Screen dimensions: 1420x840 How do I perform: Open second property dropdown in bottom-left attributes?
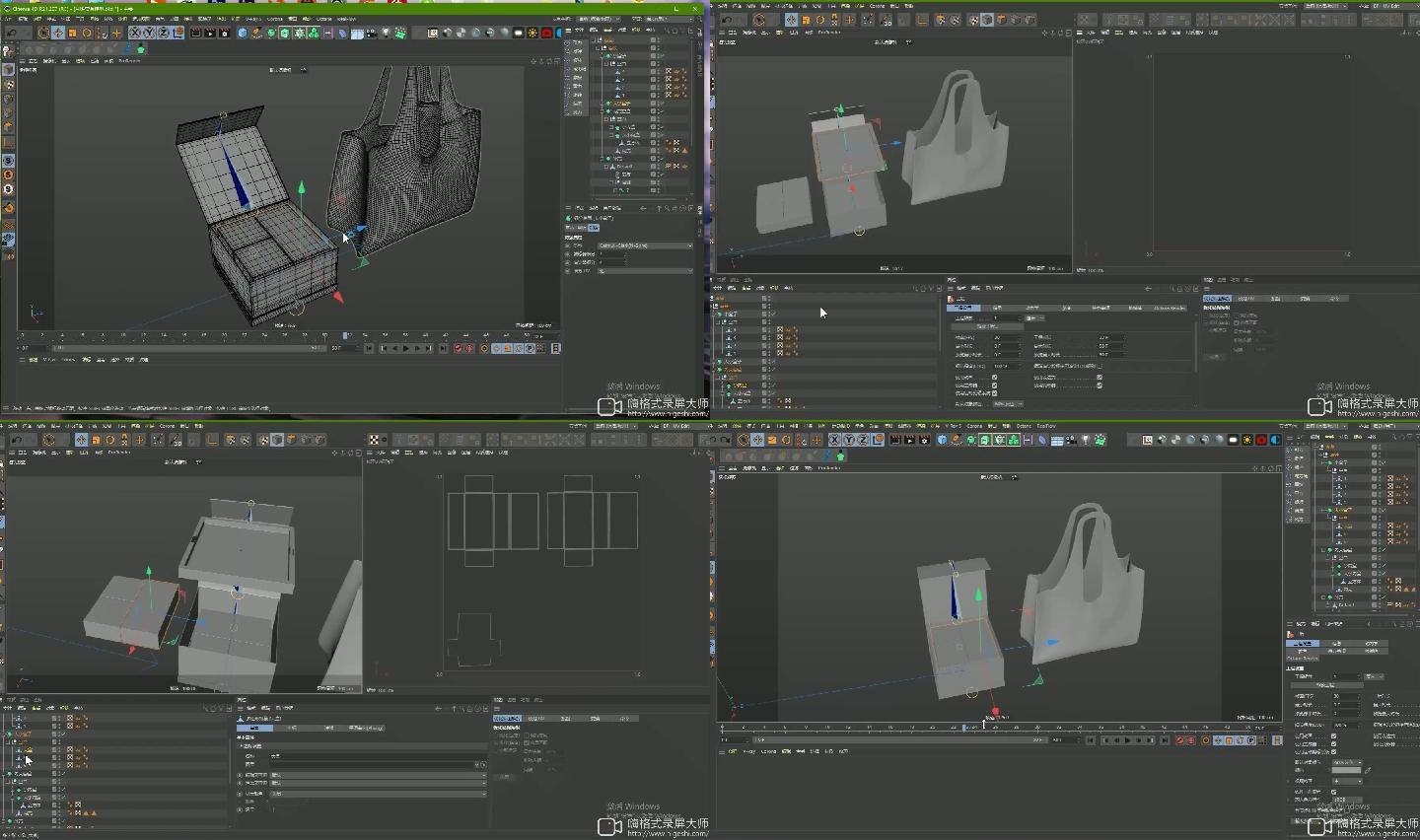[379, 783]
